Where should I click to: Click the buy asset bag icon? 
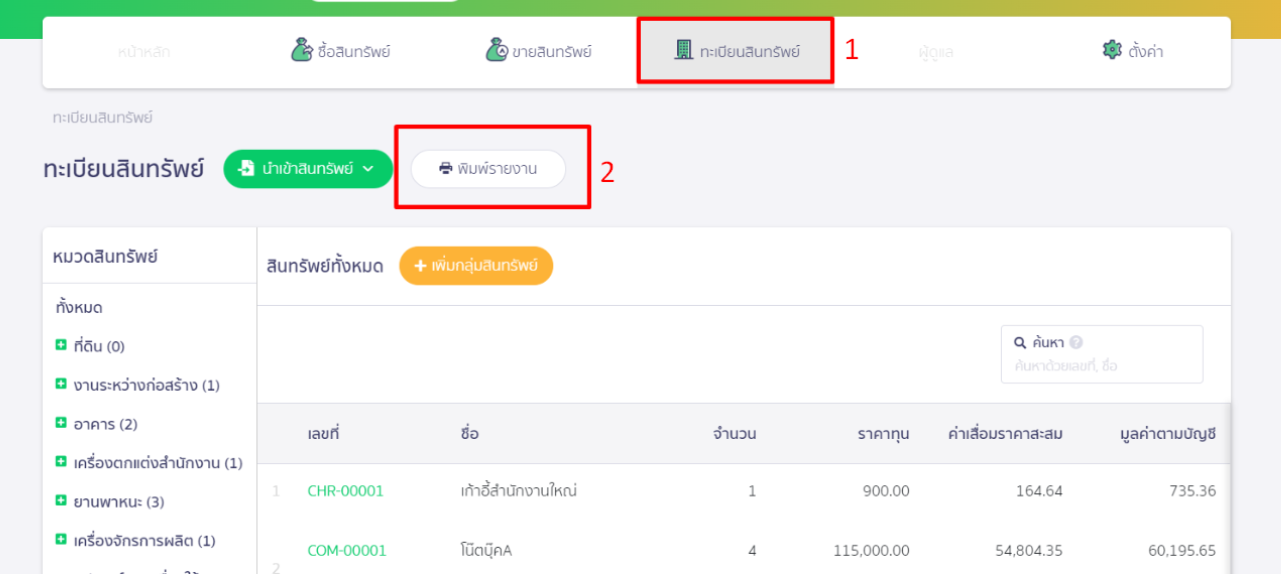point(302,49)
